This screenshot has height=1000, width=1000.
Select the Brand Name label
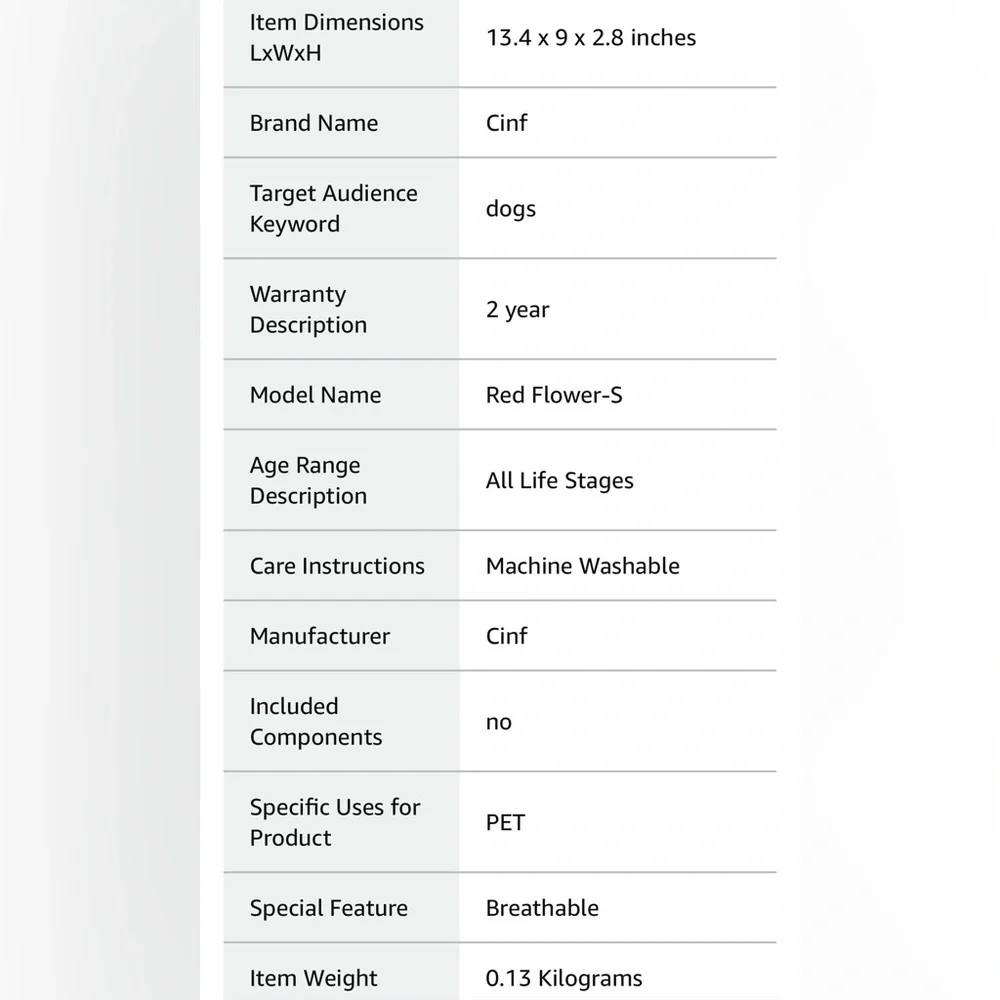(x=314, y=122)
